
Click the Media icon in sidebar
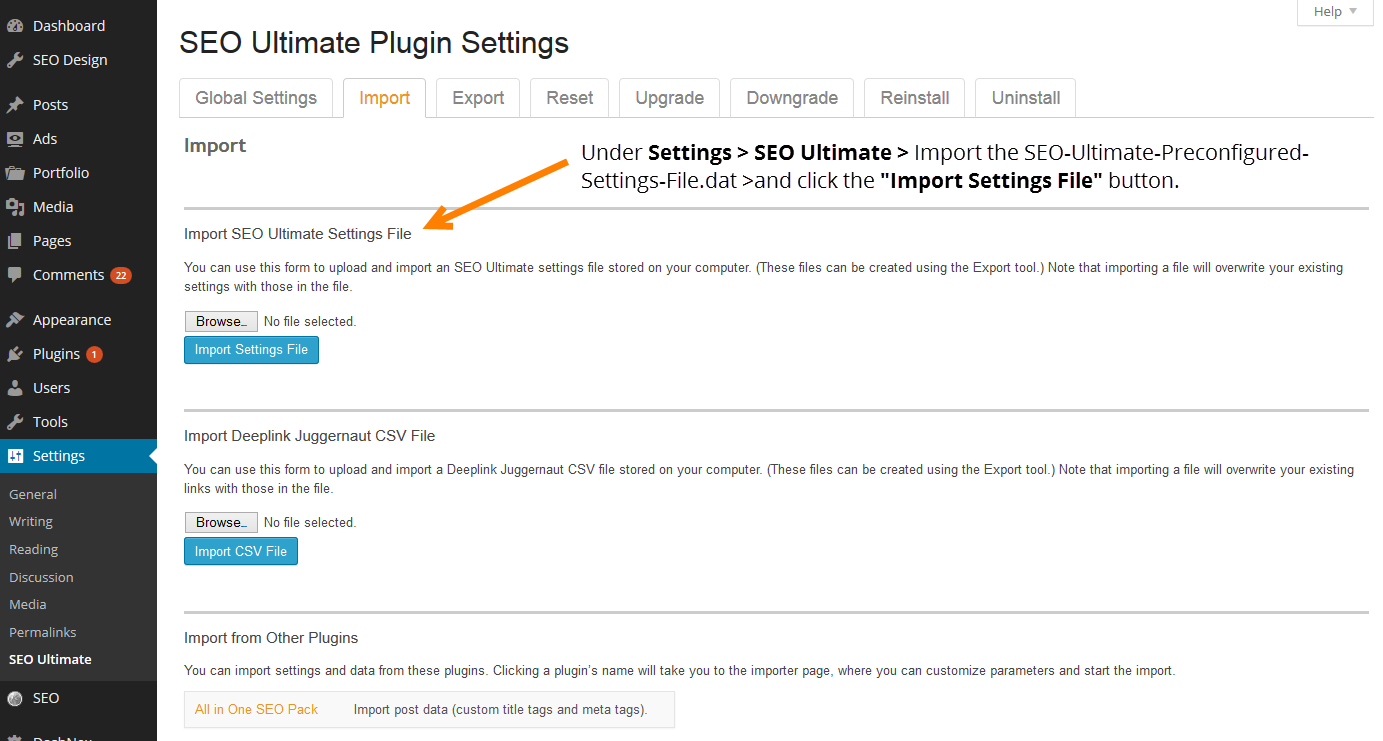(x=15, y=207)
